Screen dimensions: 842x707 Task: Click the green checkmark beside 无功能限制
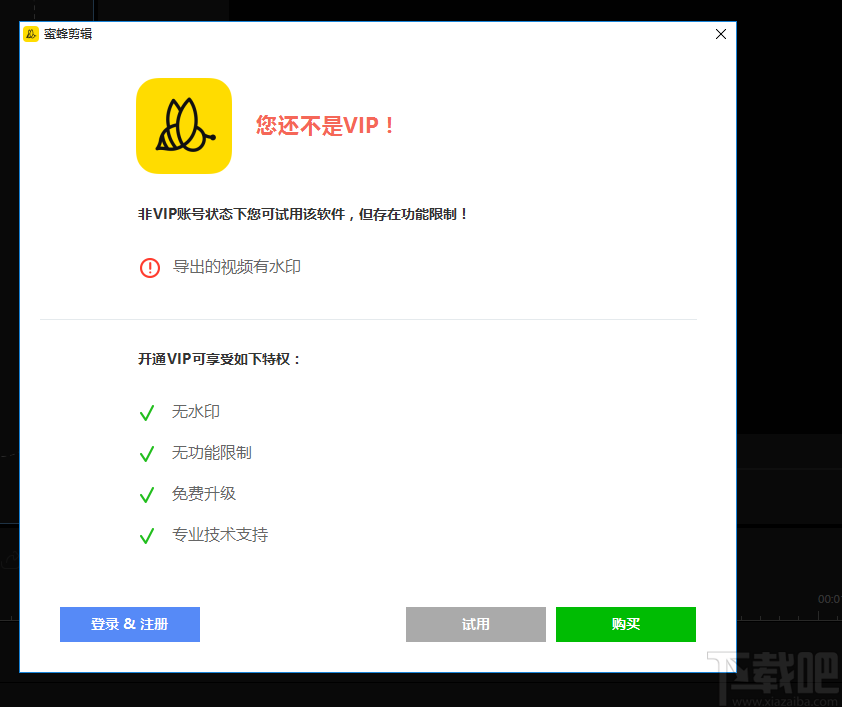point(147,454)
